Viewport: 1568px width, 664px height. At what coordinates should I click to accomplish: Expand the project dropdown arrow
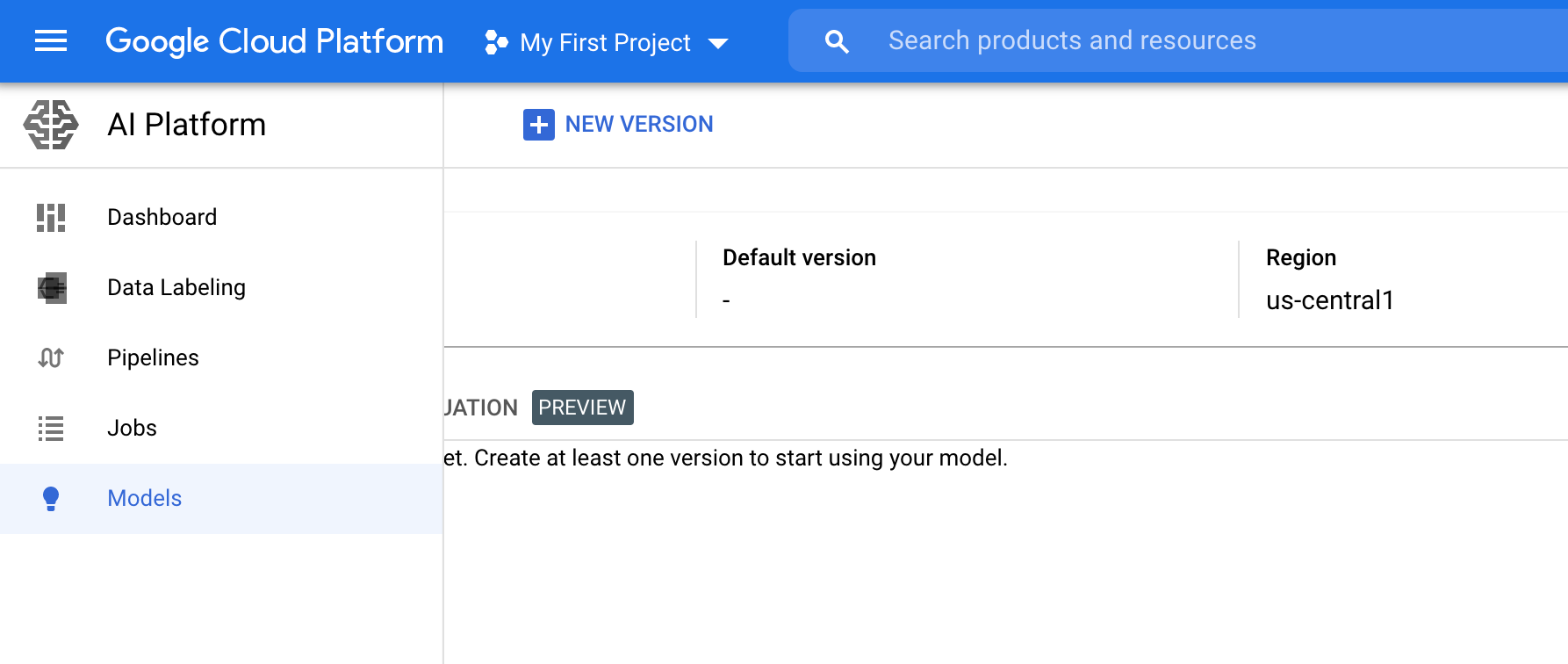point(718,43)
